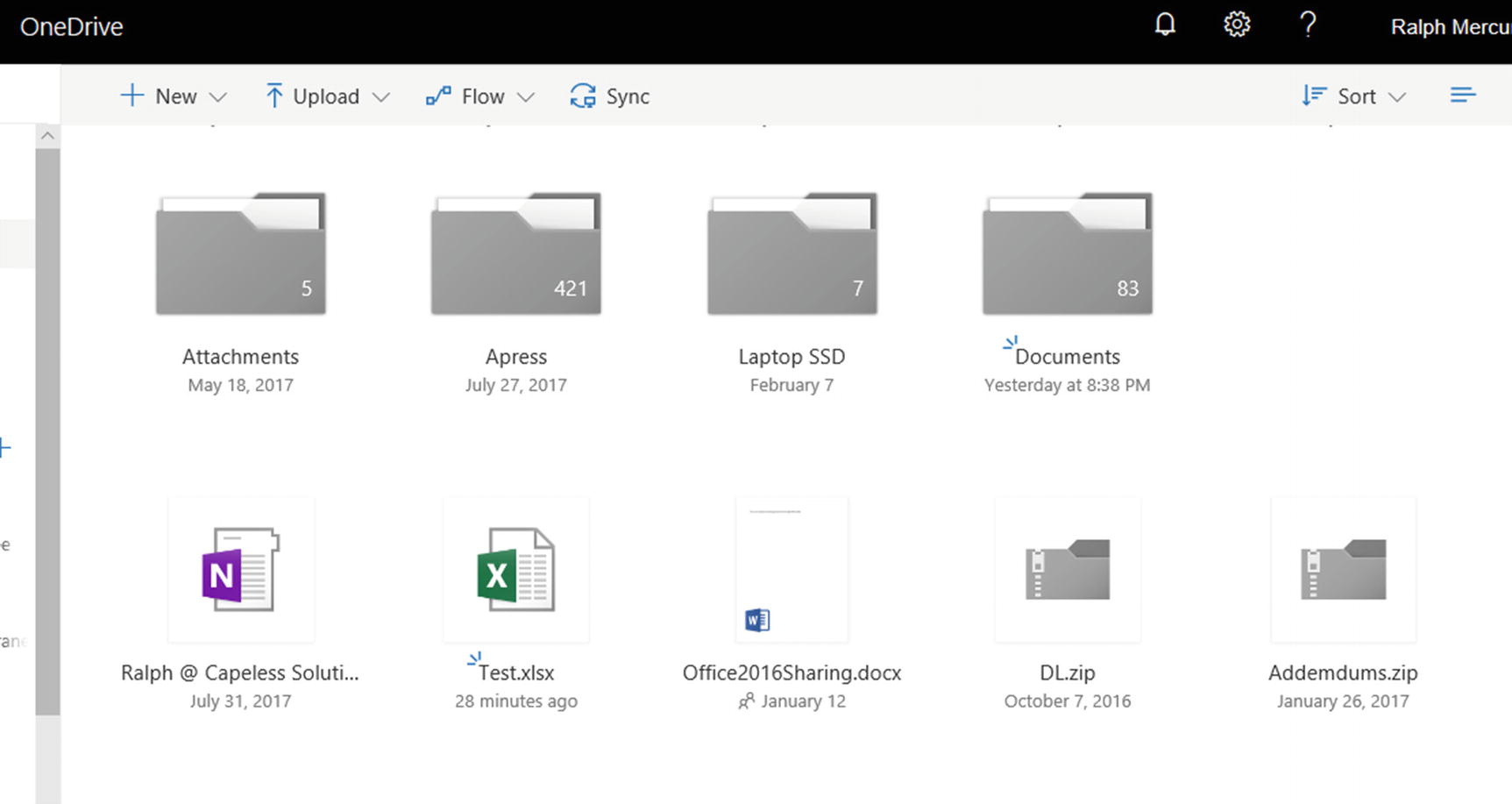Image resolution: width=1512 pixels, height=804 pixels.
Task: Click the July 31, 2017 date
Action: (240, 701)
